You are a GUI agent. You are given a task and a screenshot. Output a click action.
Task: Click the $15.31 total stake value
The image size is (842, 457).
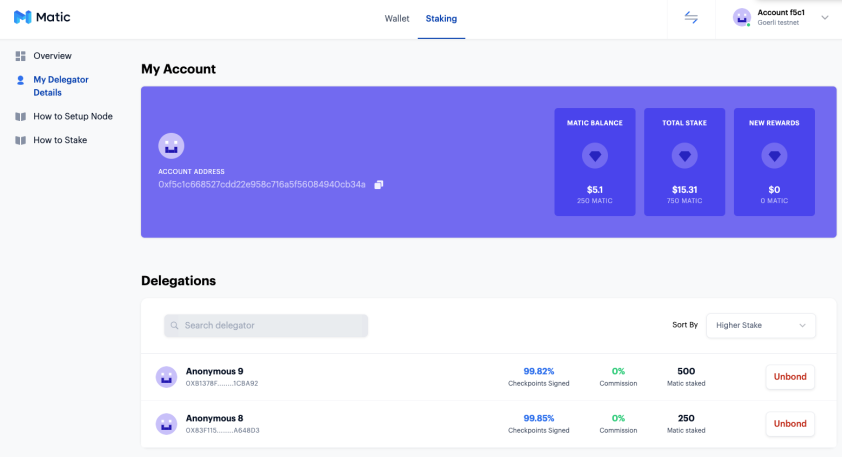685,190
